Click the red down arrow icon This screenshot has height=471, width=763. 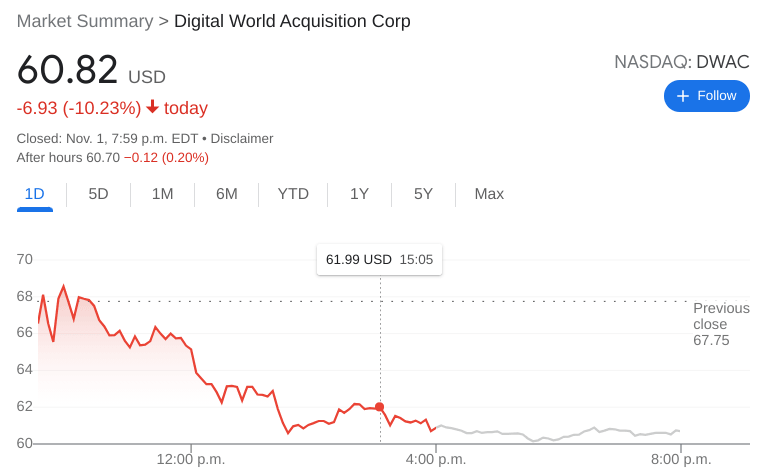click(152, 107)
